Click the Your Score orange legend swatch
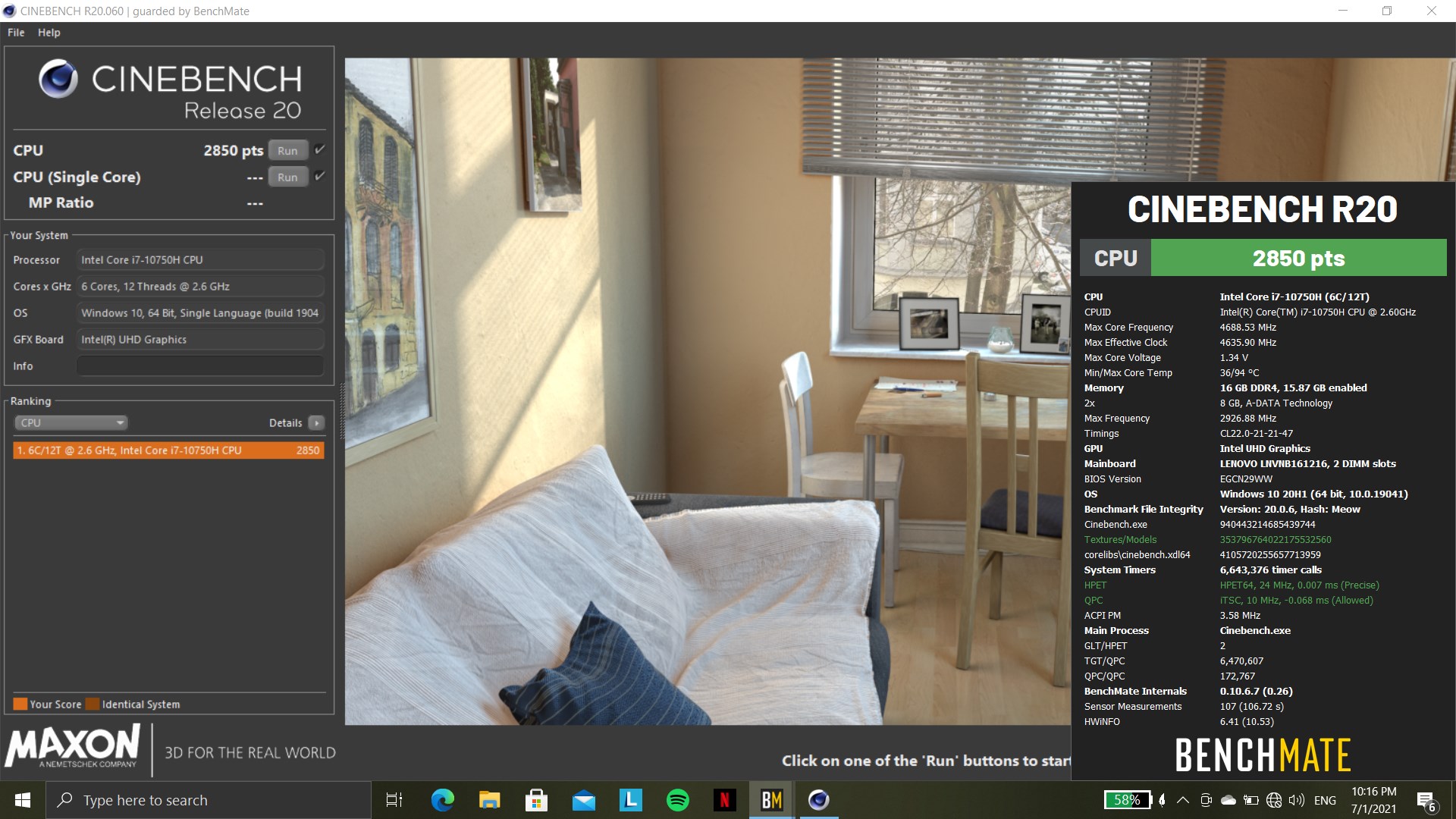This screenshot has width=1456, height=819. [20, 704]
